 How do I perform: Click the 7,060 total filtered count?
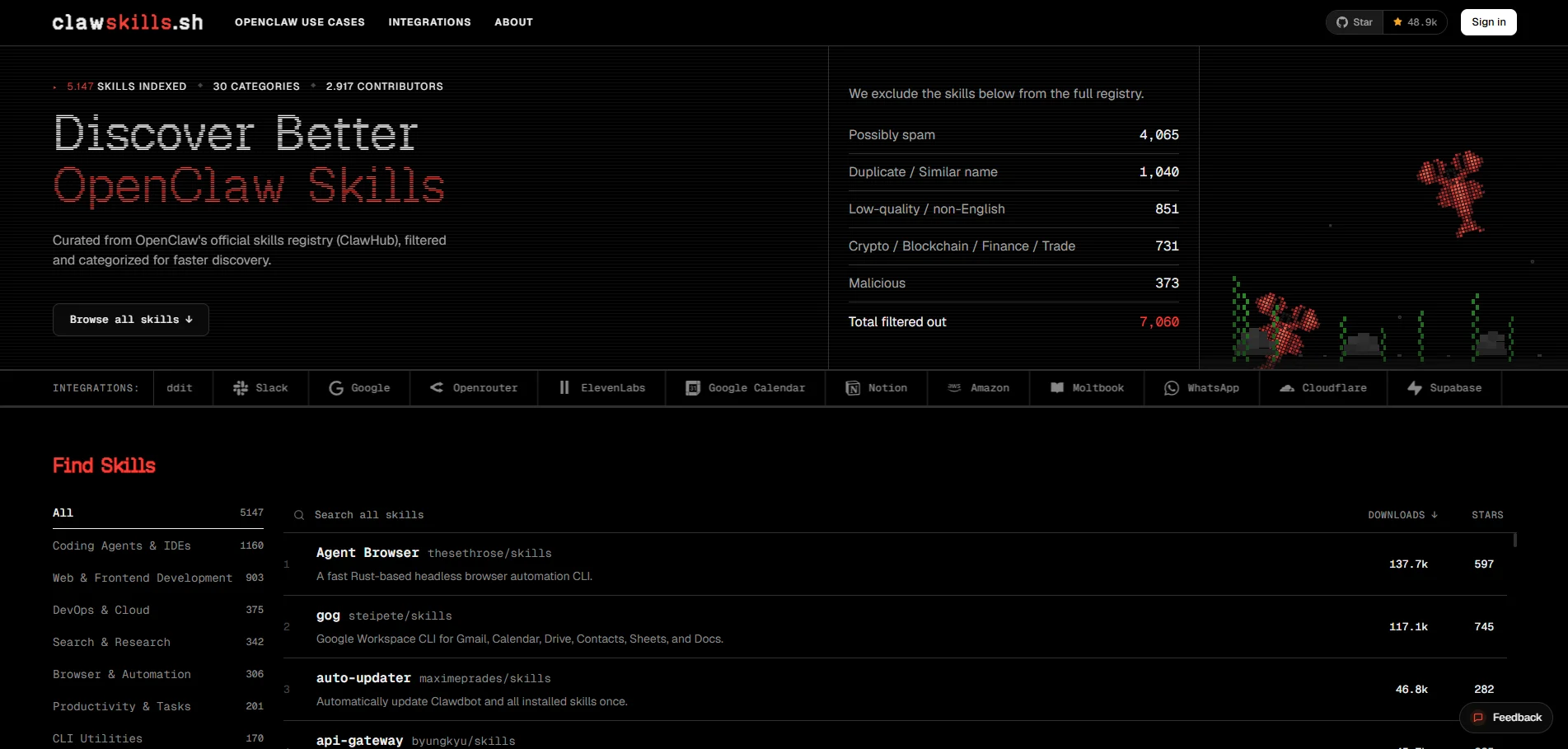click(1159, 322)
